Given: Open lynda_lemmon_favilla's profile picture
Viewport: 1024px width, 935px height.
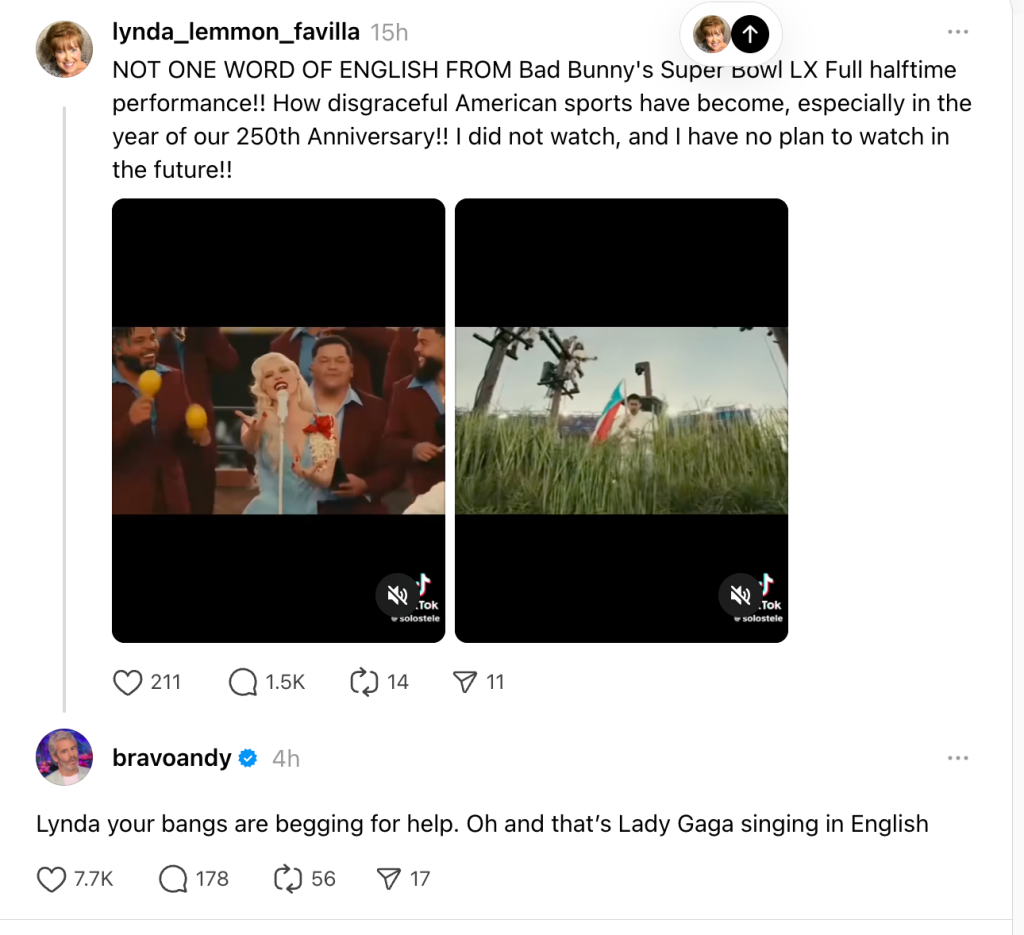Looking at the screenshot, I should 64,48.
